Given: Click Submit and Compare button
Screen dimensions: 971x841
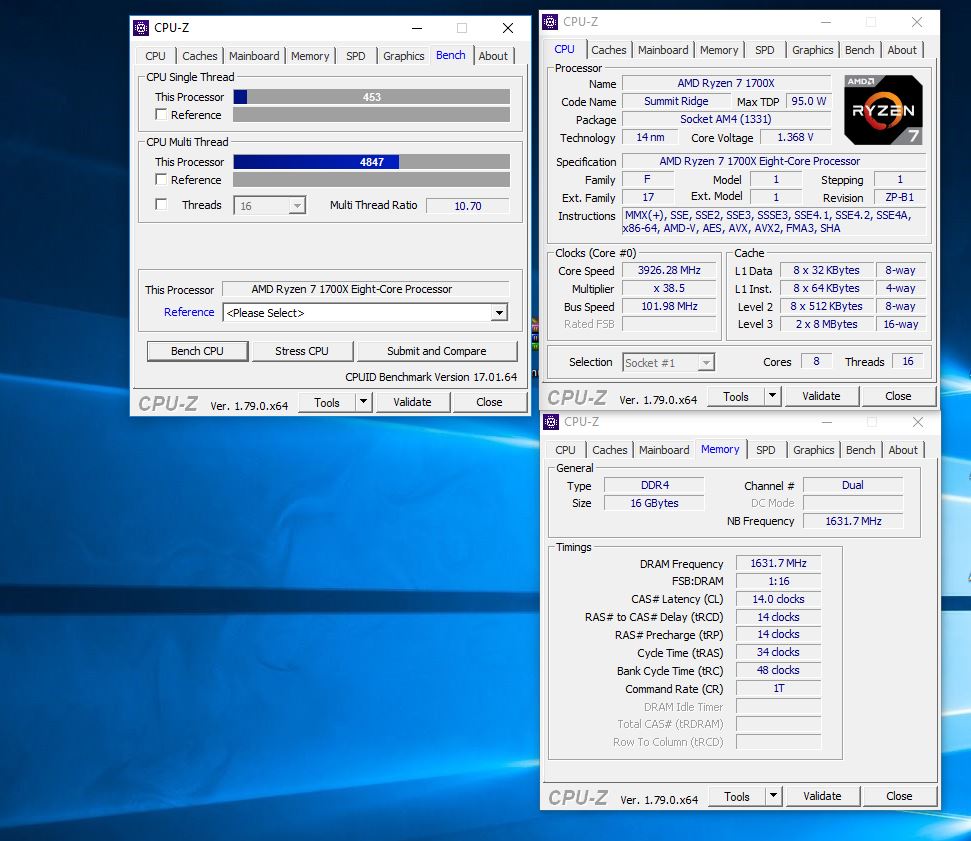Looking at the screenshot, I should (437, 351).
